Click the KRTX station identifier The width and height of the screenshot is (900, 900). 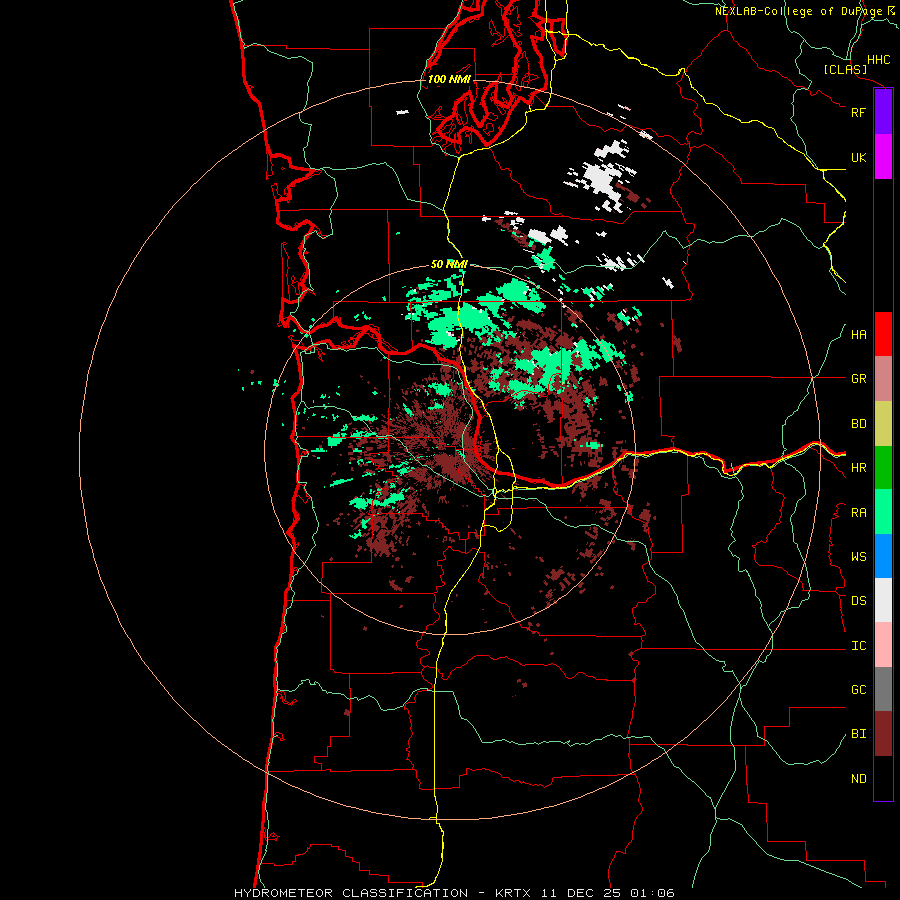(513, 893)
